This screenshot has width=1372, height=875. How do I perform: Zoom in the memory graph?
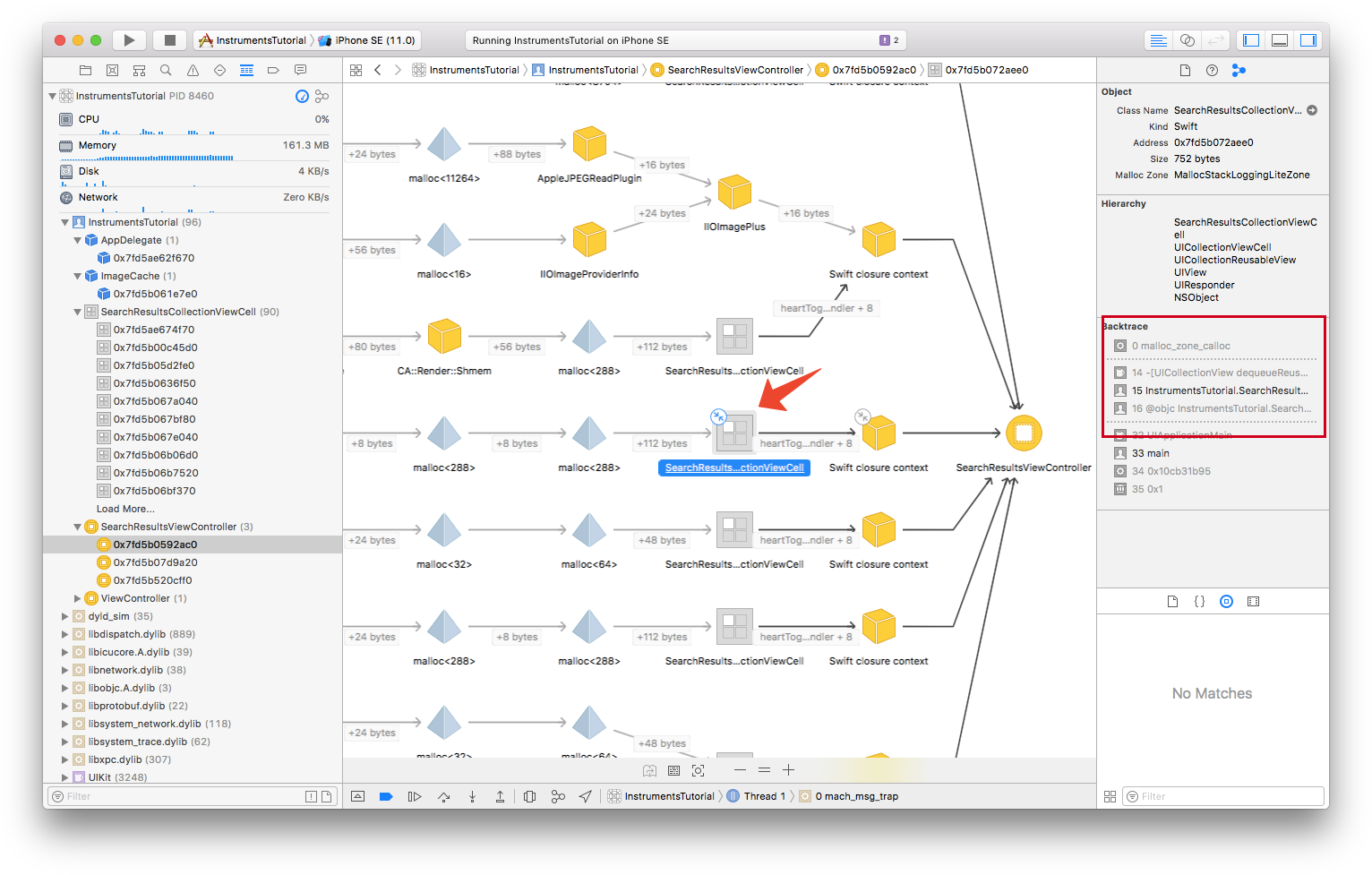click(788, 770)
